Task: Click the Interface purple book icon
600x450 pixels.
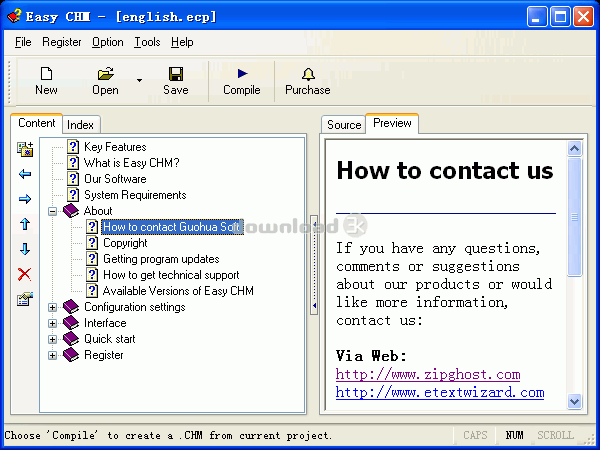Action: 71,323
